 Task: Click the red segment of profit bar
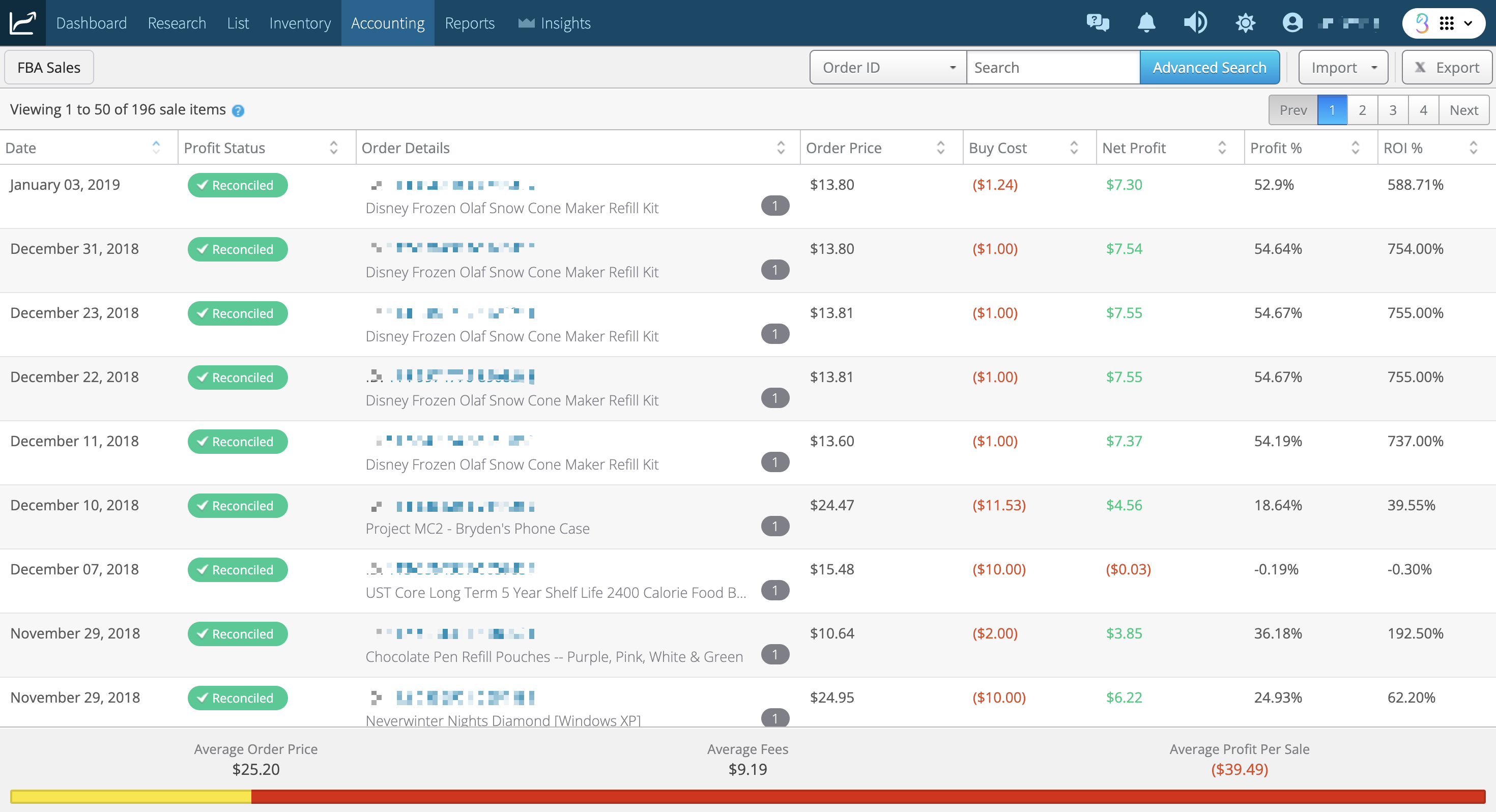click(x=868, y=796)
